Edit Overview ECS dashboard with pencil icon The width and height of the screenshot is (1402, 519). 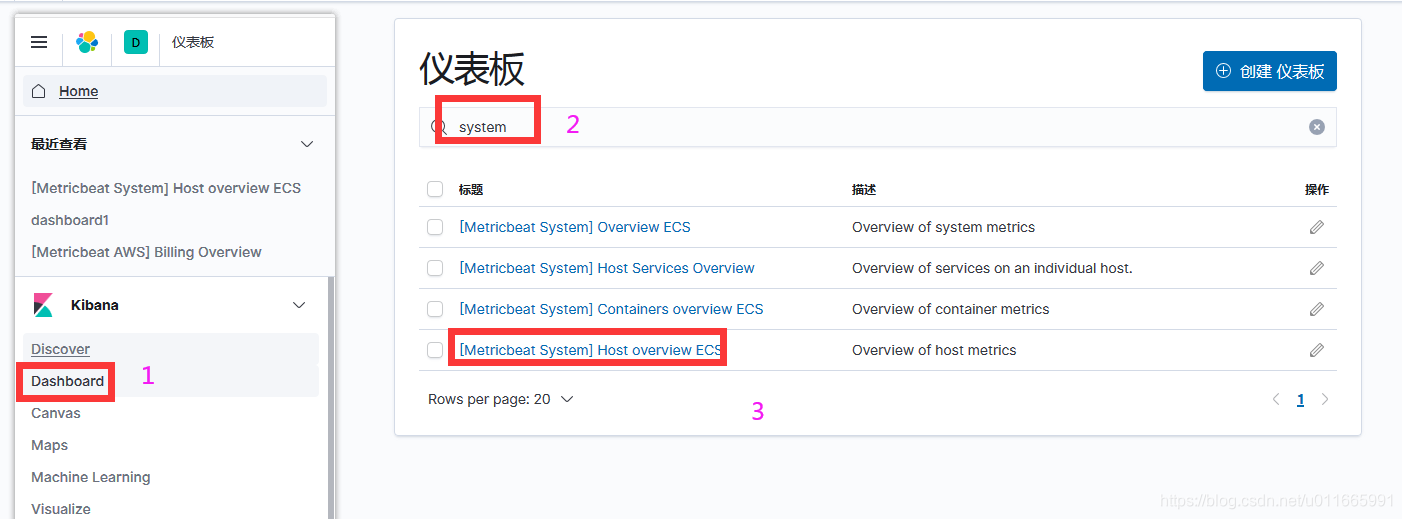coord(1316,227)
